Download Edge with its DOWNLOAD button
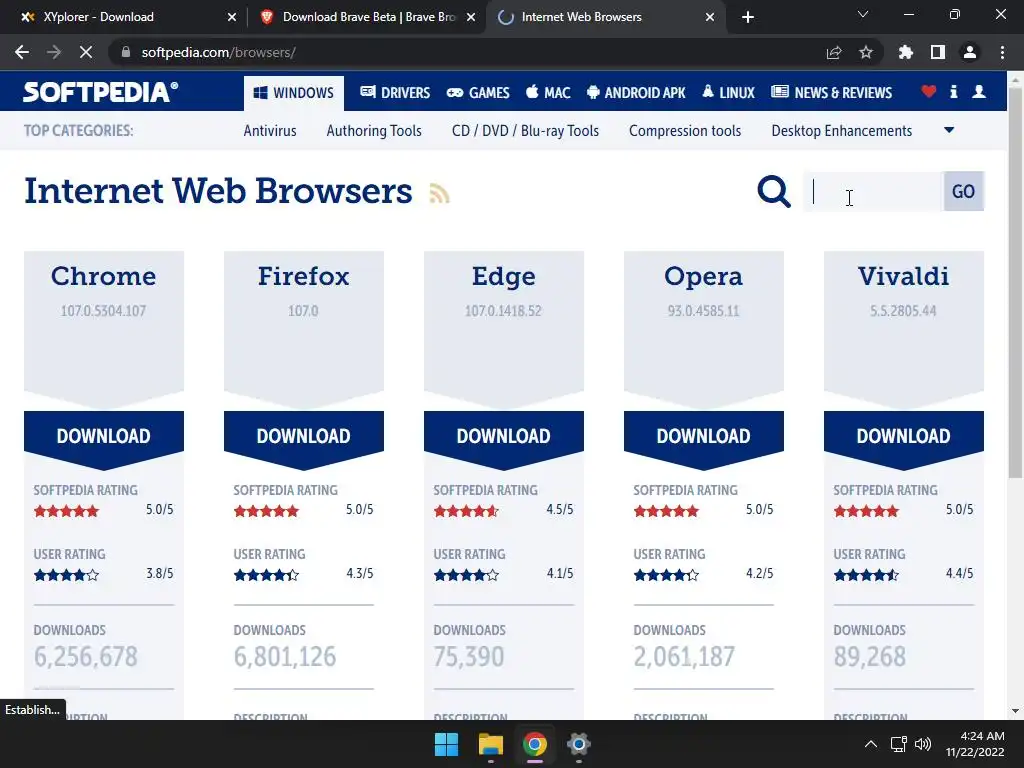1024x768 pixels. (504, 436)
